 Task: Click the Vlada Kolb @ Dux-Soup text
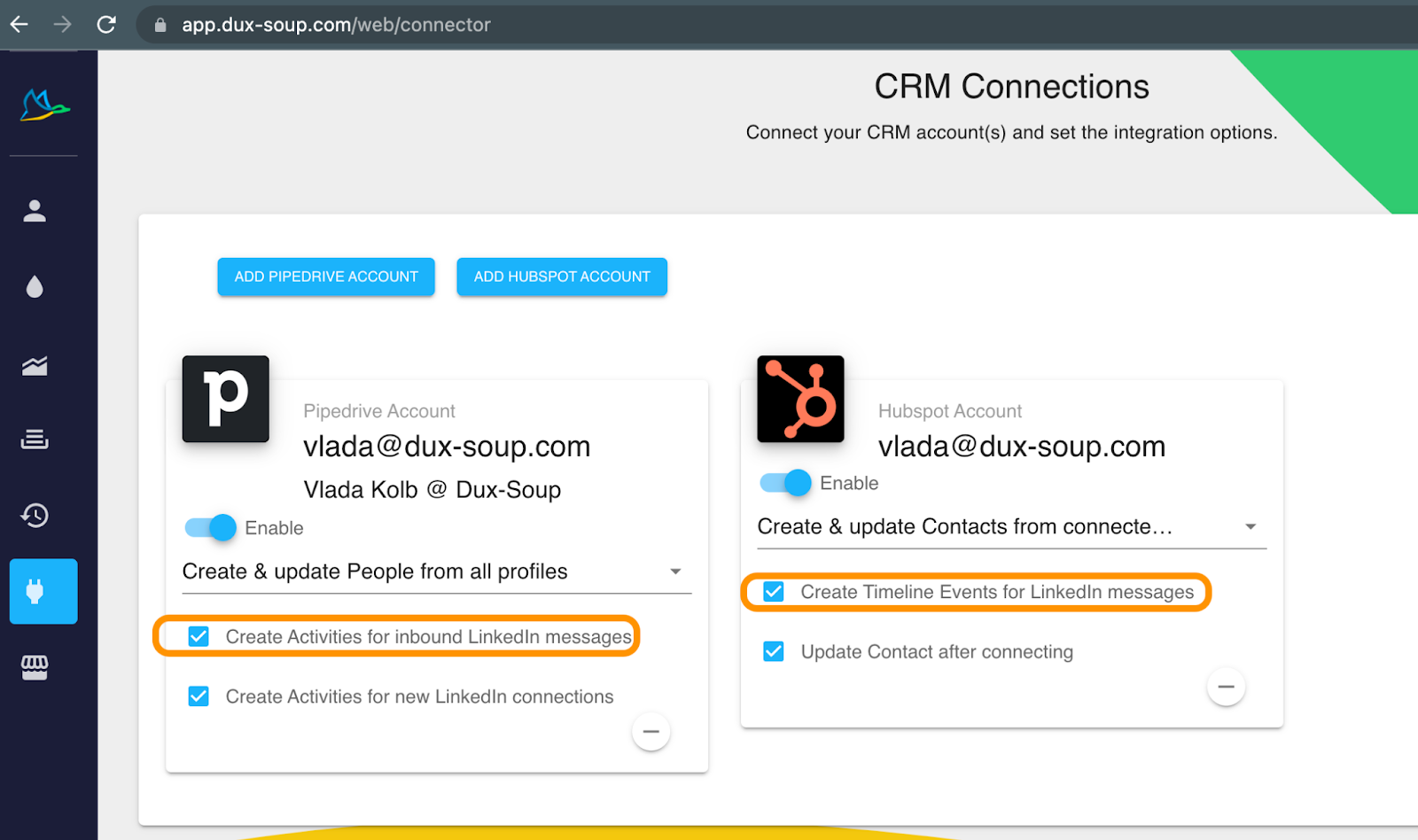pyautogui.click(x=432, y=490)
